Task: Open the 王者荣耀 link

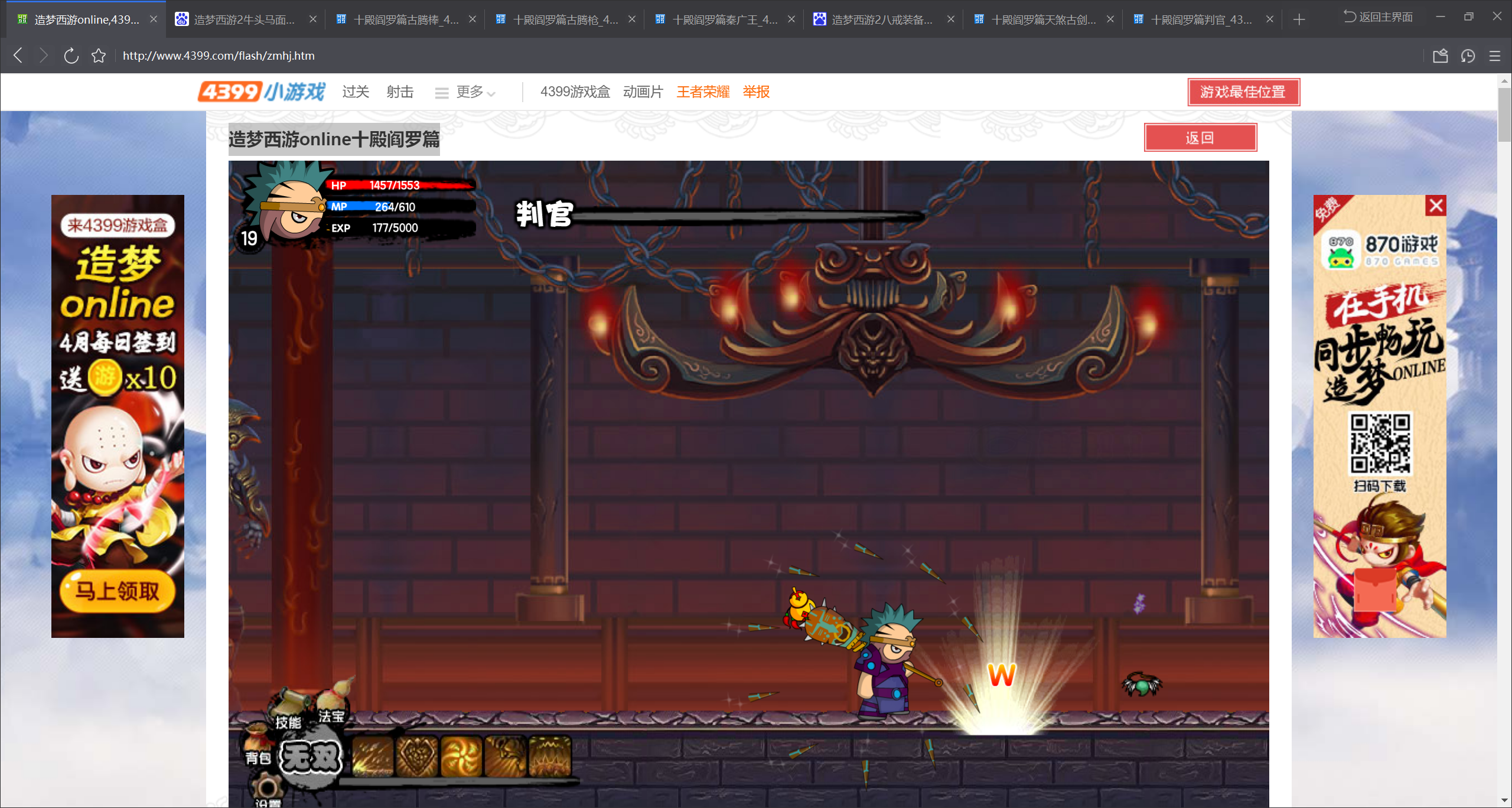Action: click(x=703, y=92)
